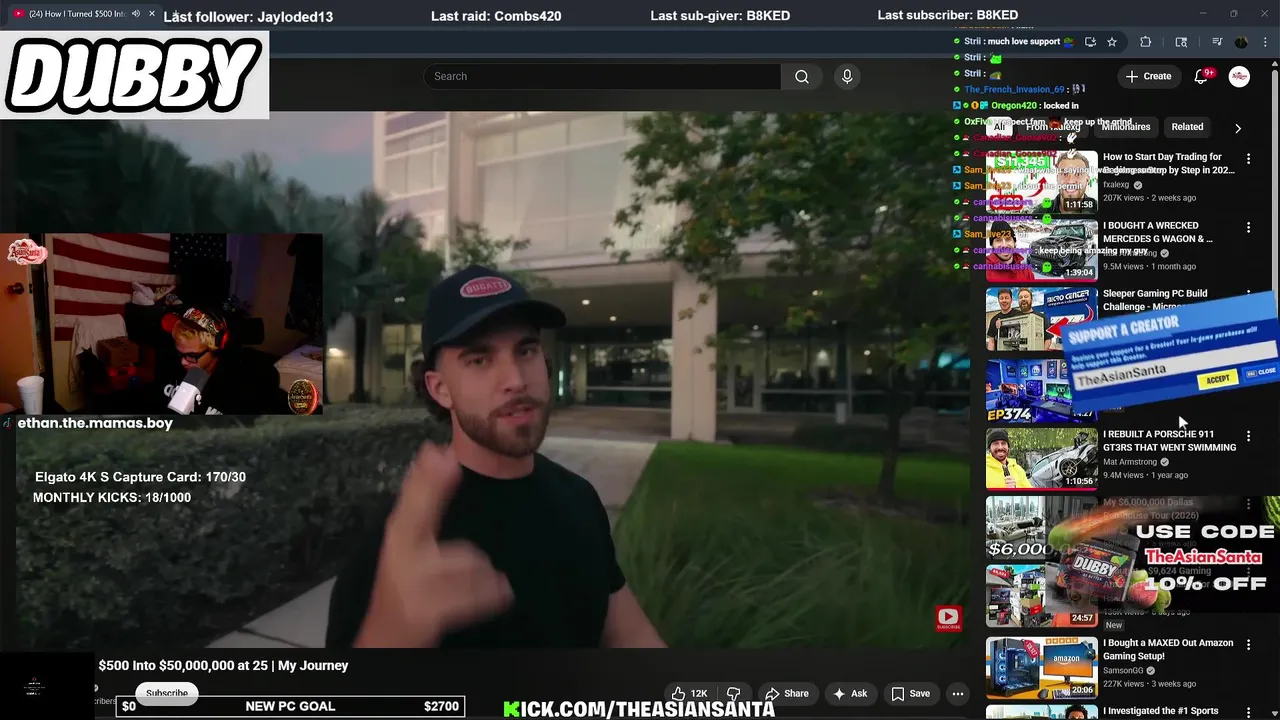Select the 'Related' filter chip

pos(1187,127)
